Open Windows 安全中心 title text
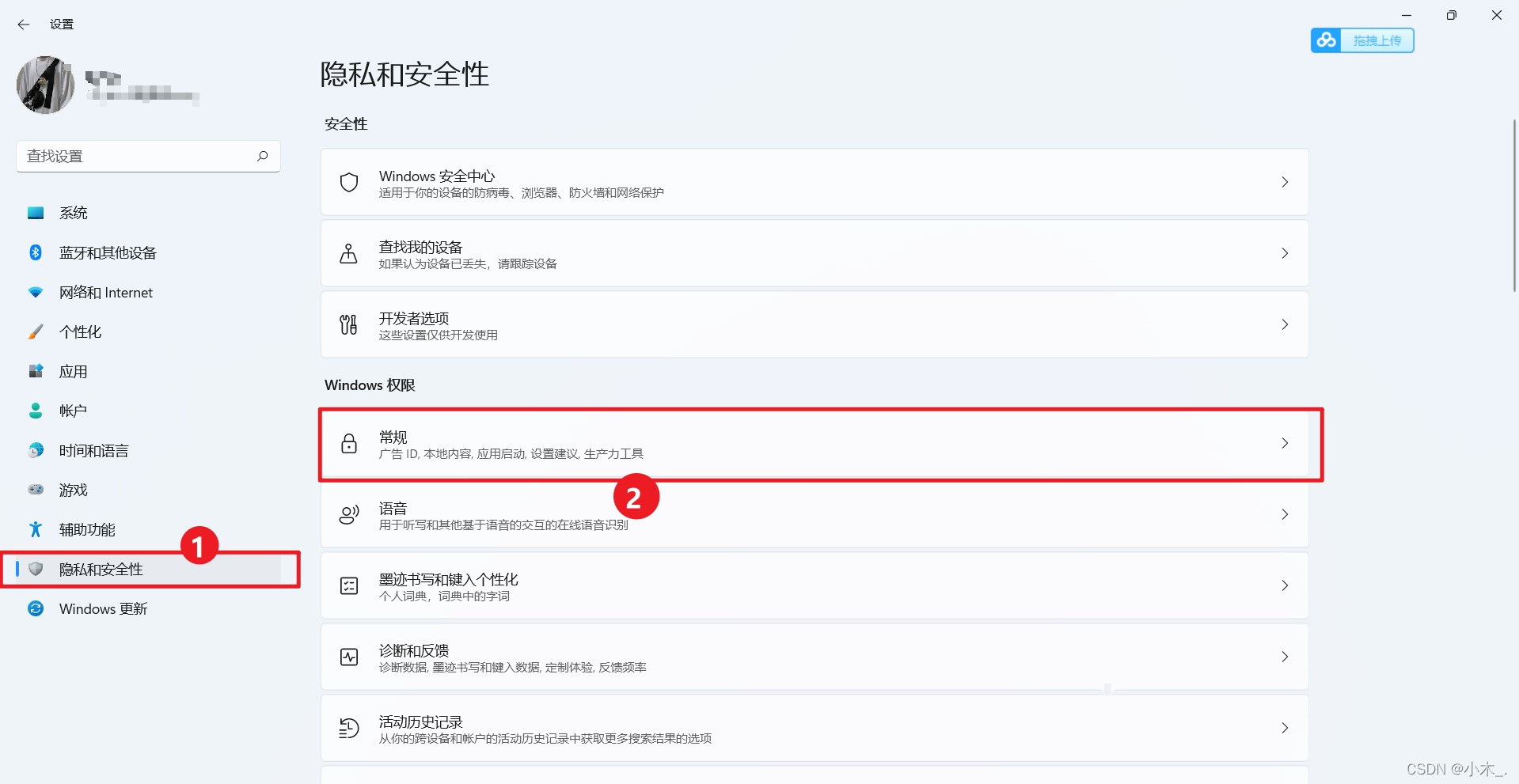This screenshot has height=784, width=1519. 437,176
